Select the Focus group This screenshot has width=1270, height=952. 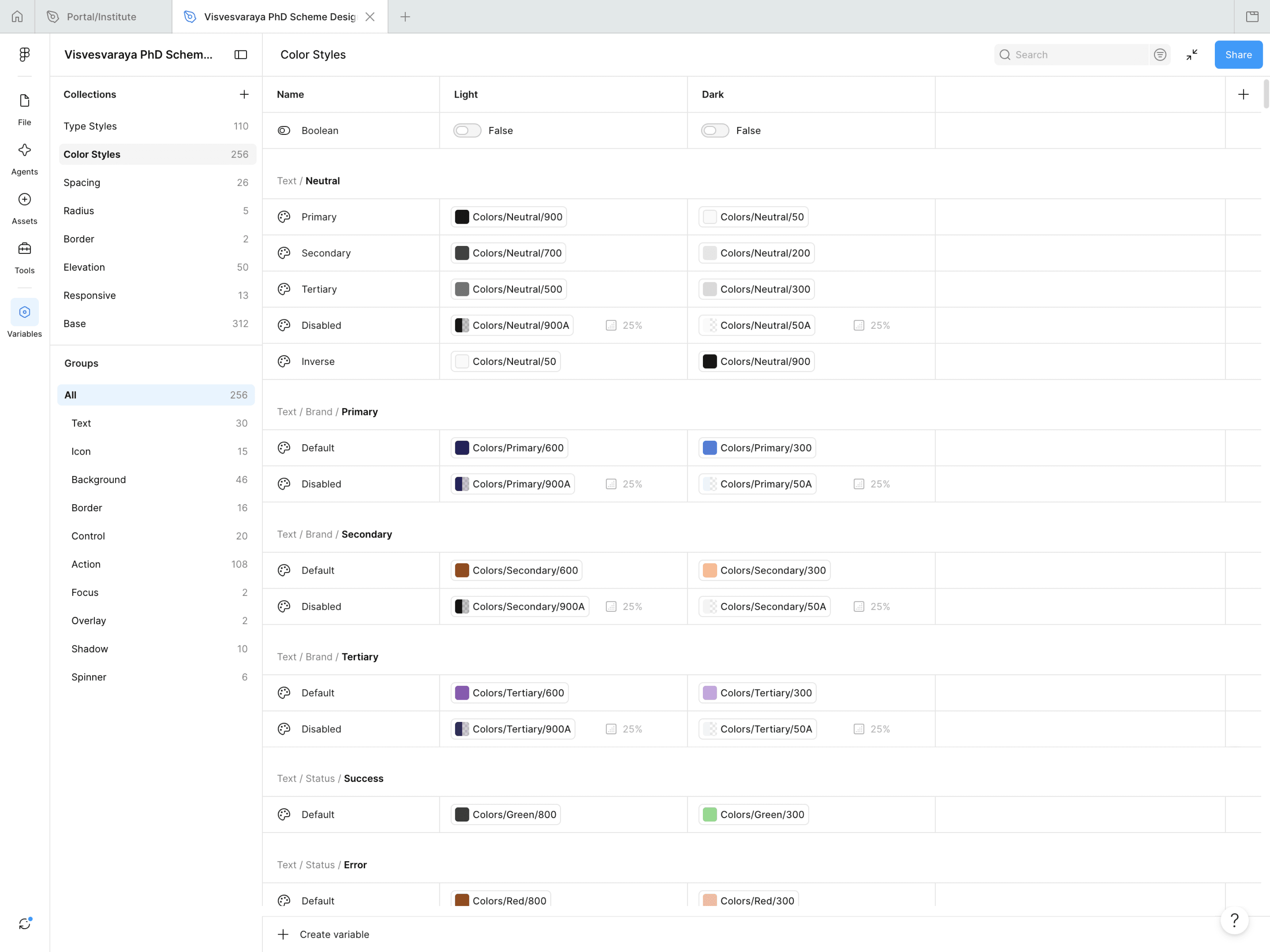(156, 592)
